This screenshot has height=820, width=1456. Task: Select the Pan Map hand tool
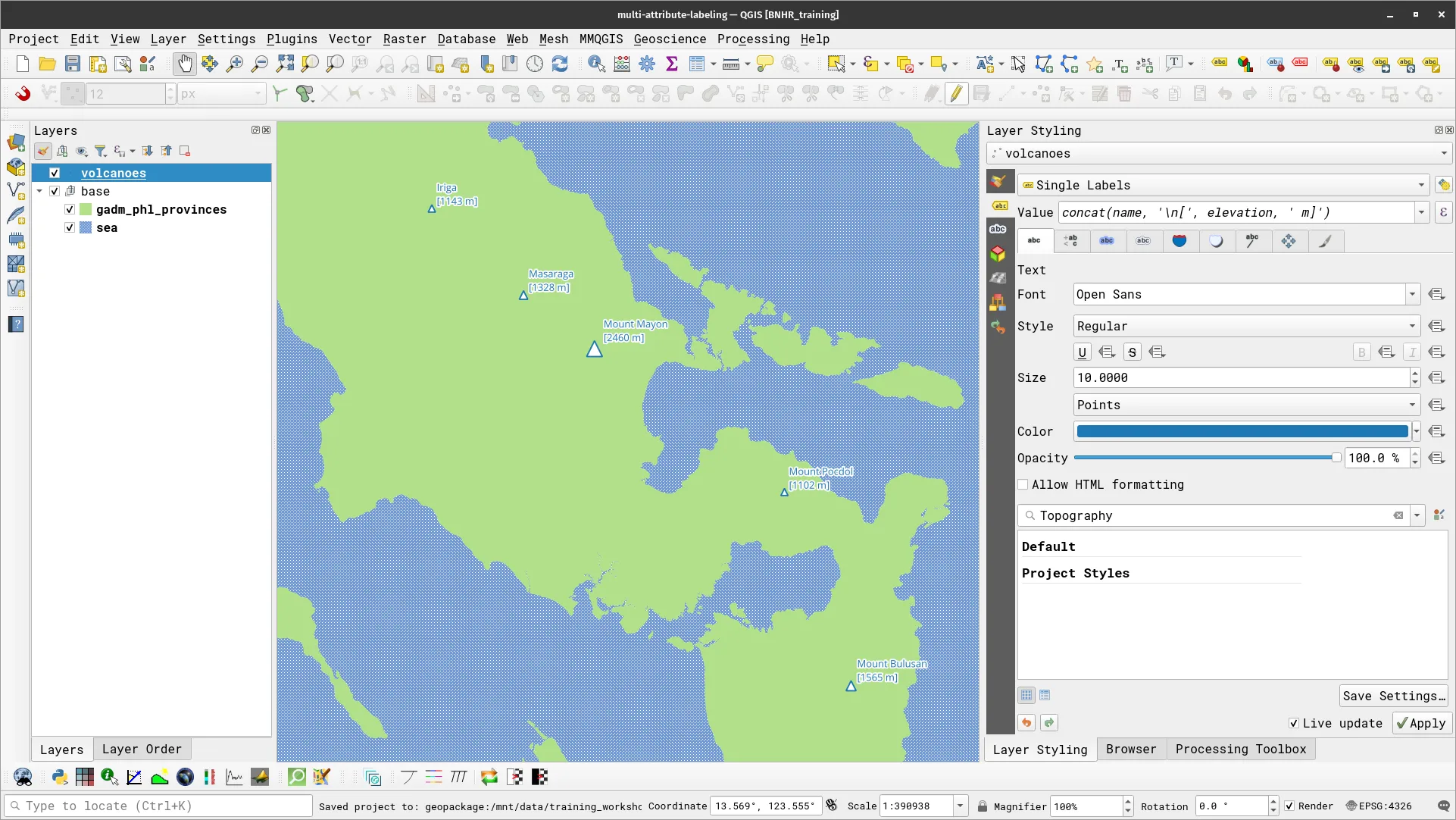tap(184, 64)
